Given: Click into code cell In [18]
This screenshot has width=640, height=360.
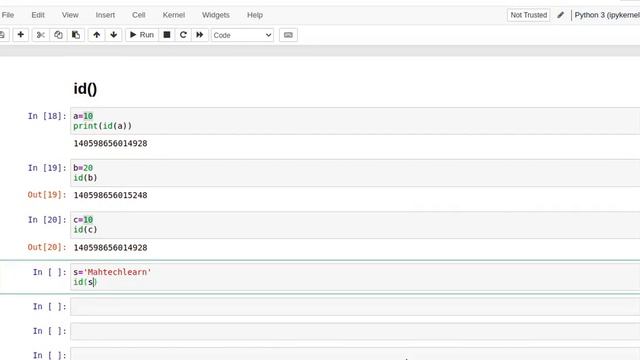Looking at the screenshot, I should [x=355, y=121].
